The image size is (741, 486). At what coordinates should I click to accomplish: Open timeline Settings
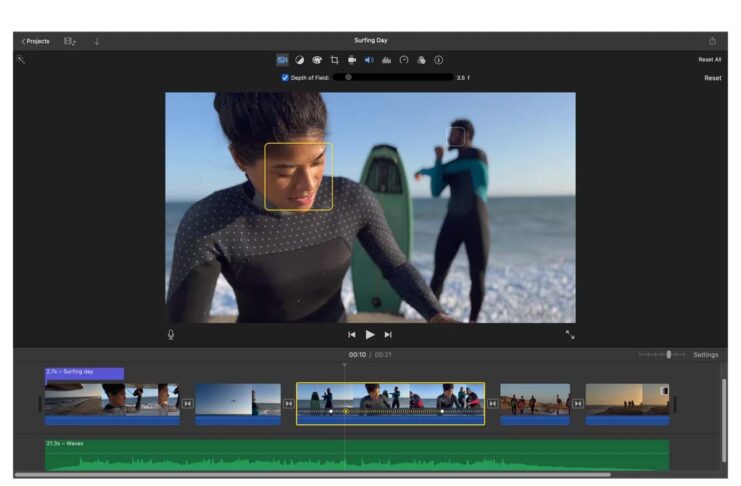(705, 354)
